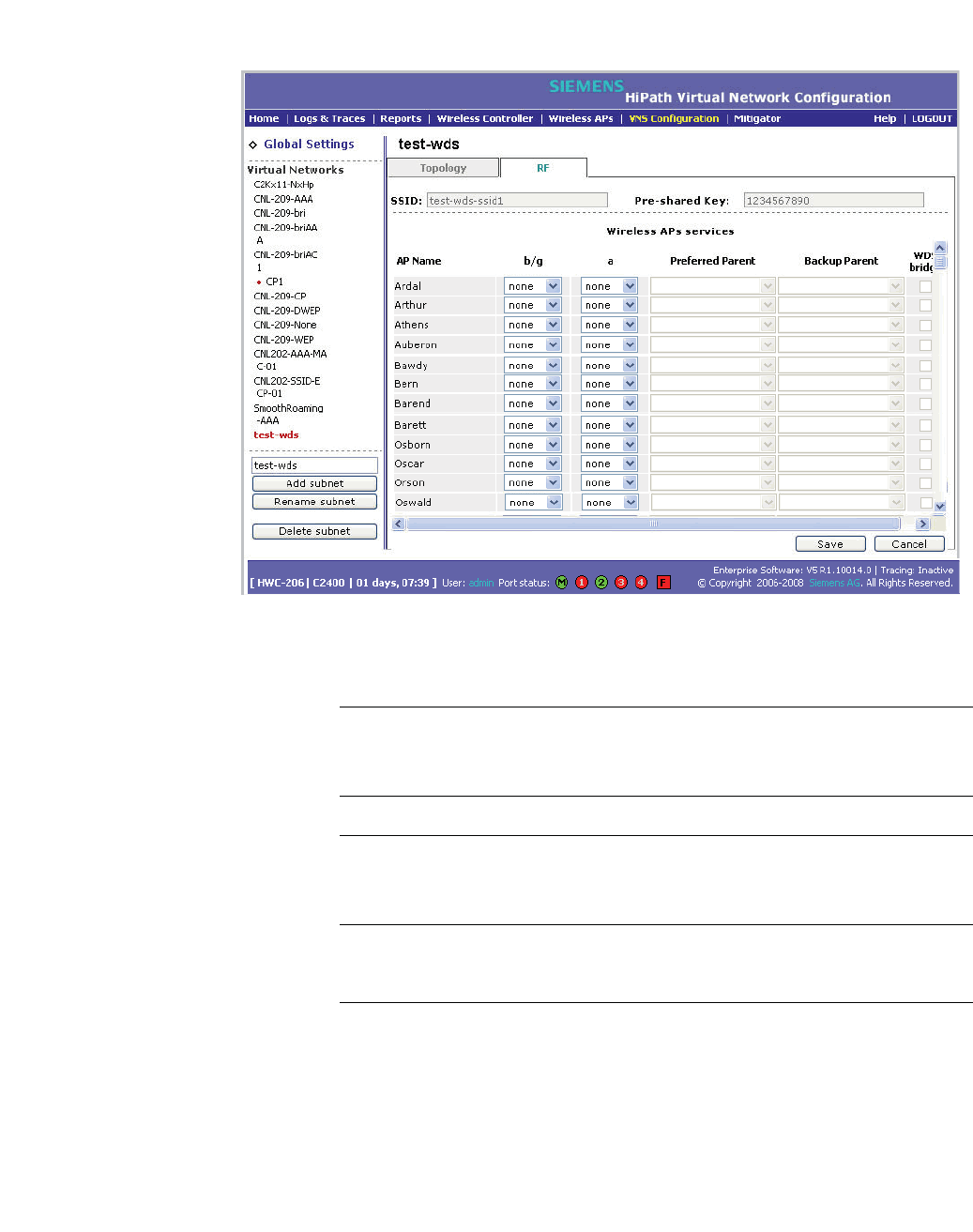
Task: Open Preferred Parent dropdown for Barend
Action: point(713,403)
